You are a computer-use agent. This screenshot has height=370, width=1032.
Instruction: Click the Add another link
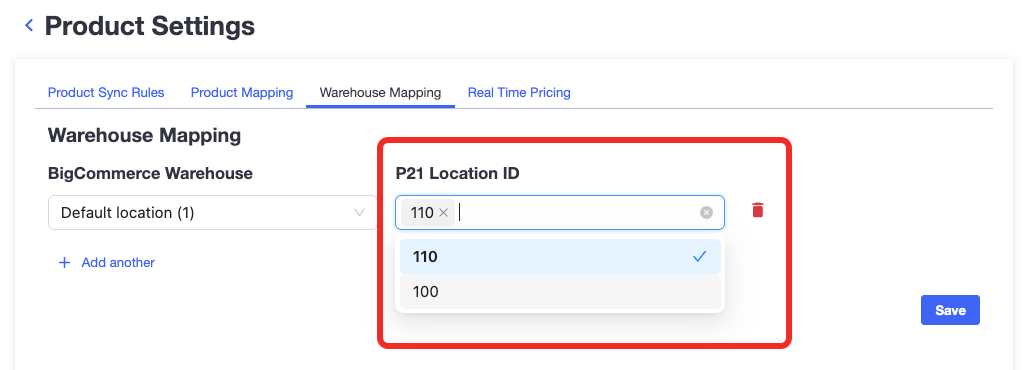tap(118, 263)
